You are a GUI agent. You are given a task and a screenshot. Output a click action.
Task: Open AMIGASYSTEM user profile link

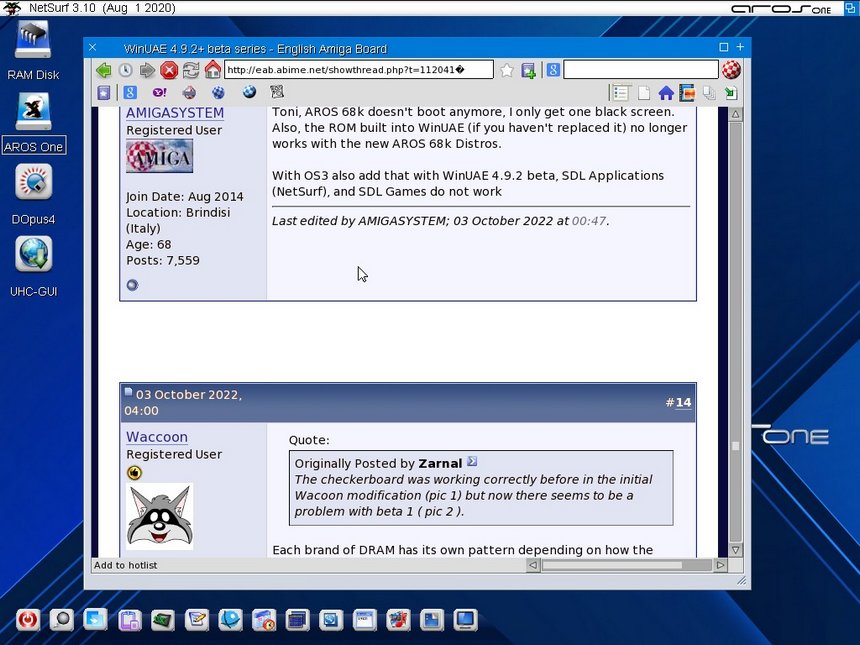tap(175, 113)
